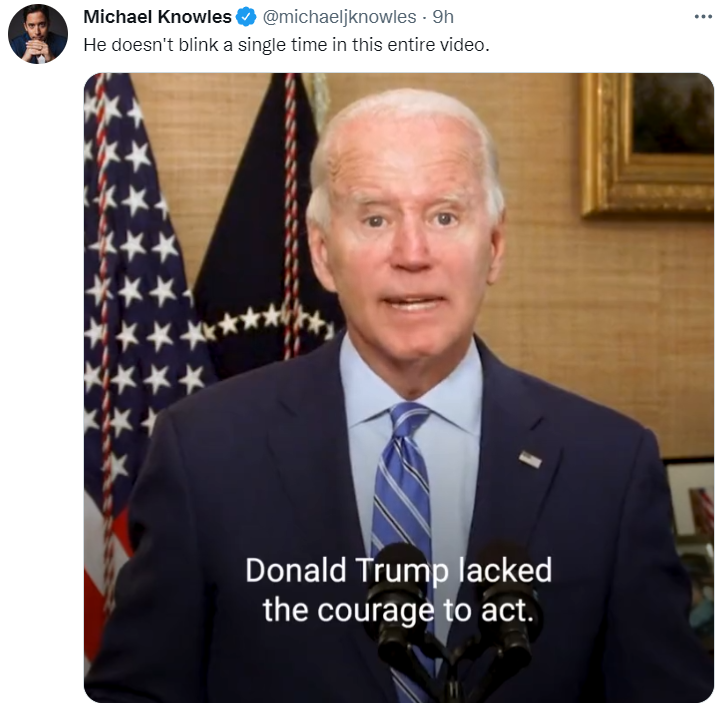Open tweet permalink via the 9h timestamp
Screen dimensions: 720x703
tap(443, 17)
